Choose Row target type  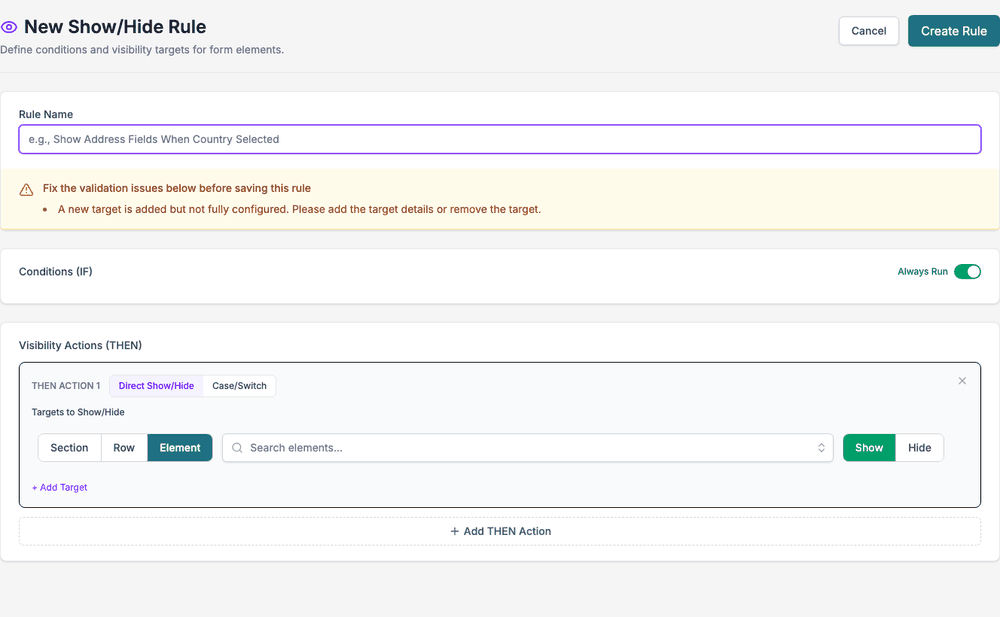[x=124, y=448]
